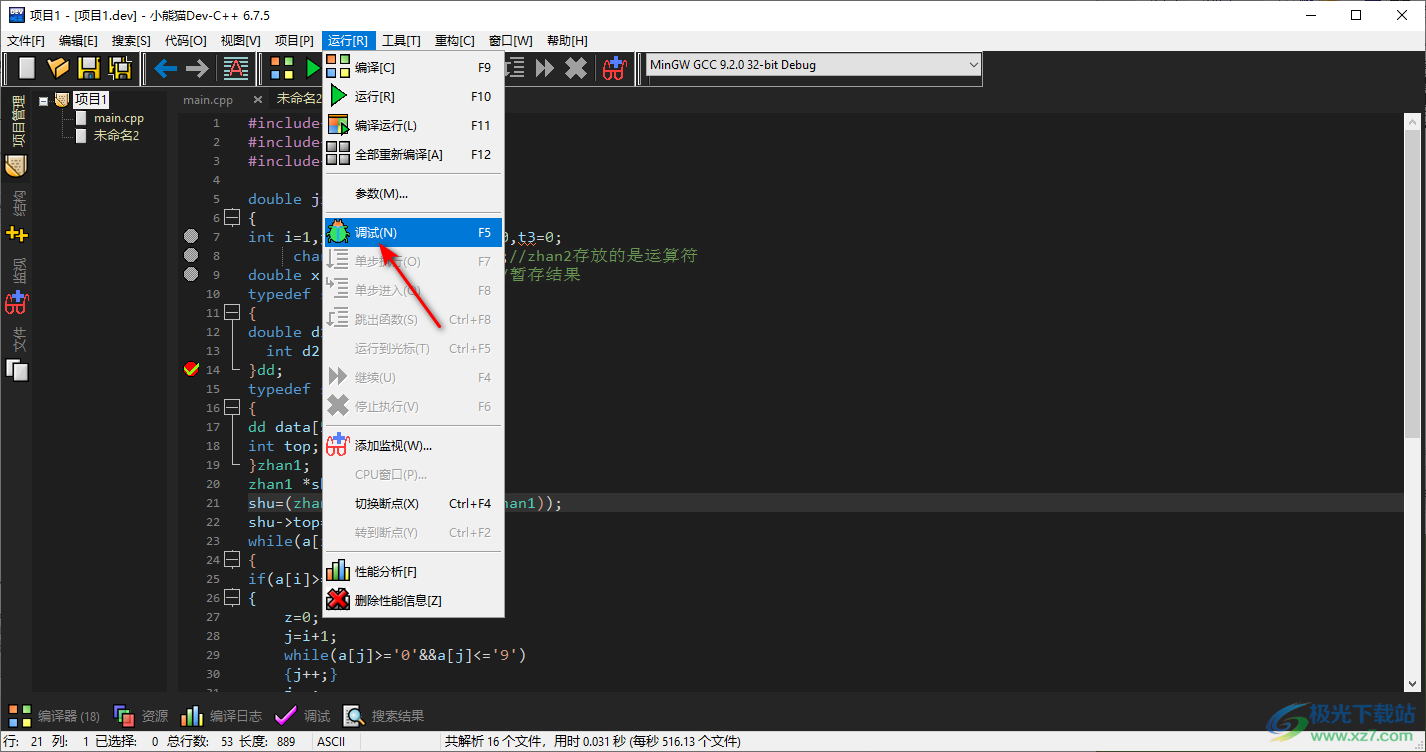Select 未命名2 in project tree

(x=116, y=135)
